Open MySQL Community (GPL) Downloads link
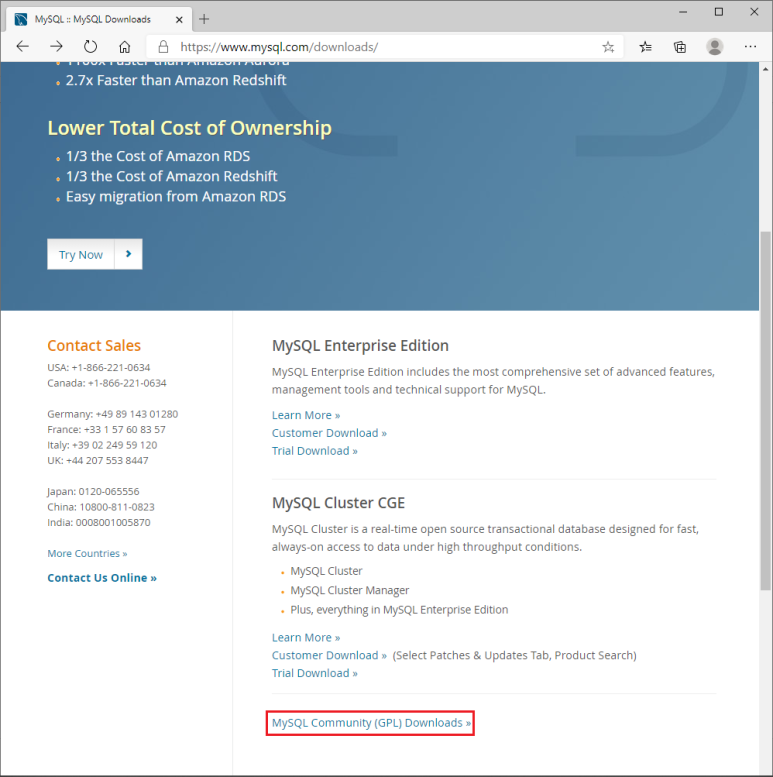Viewport: 773px width, 777px height. pyautogui.click(x=371, y=723)
